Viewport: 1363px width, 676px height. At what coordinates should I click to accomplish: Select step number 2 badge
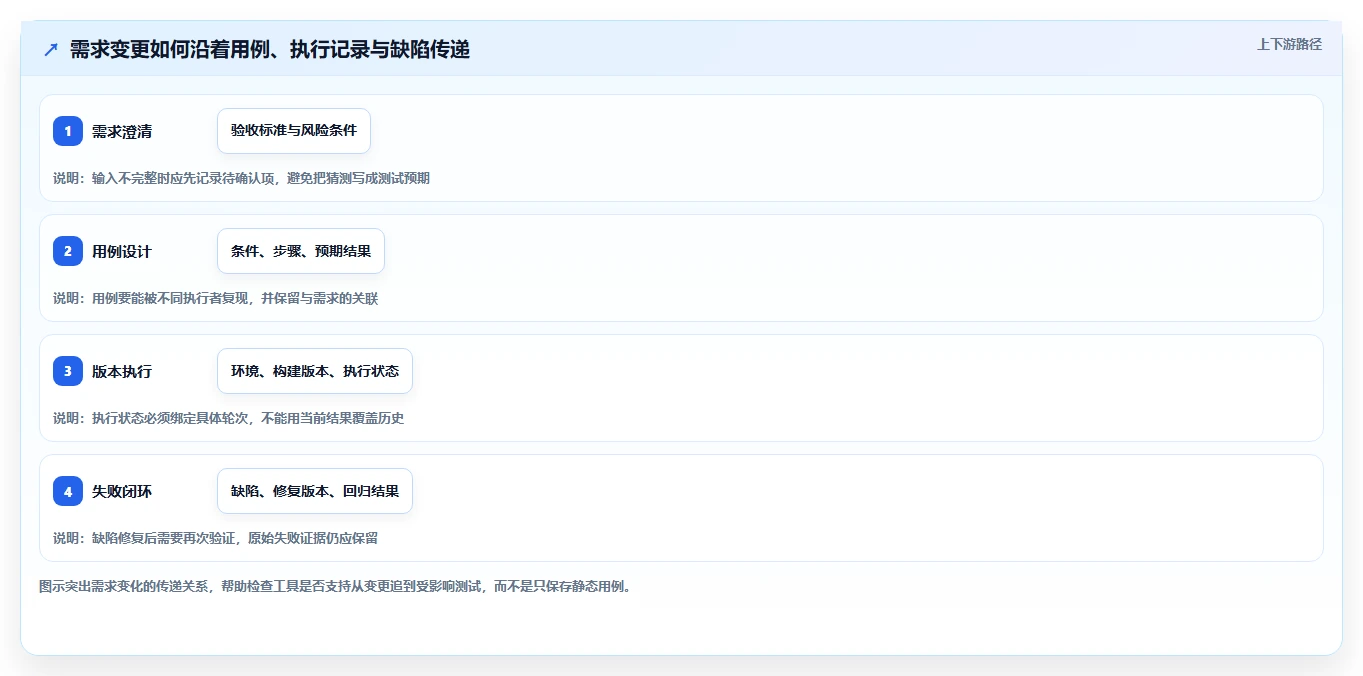68,251
